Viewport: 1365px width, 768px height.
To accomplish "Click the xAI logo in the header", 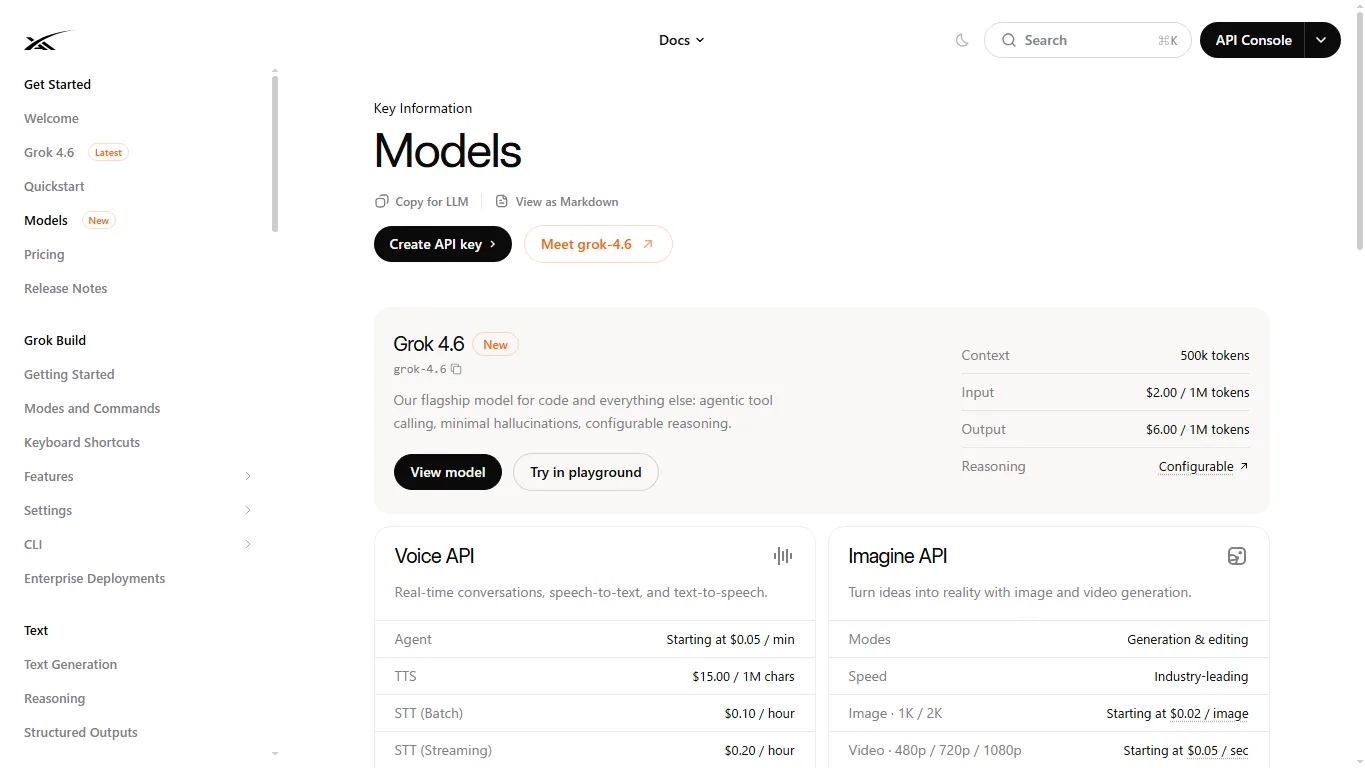I will tap(49, 41).
